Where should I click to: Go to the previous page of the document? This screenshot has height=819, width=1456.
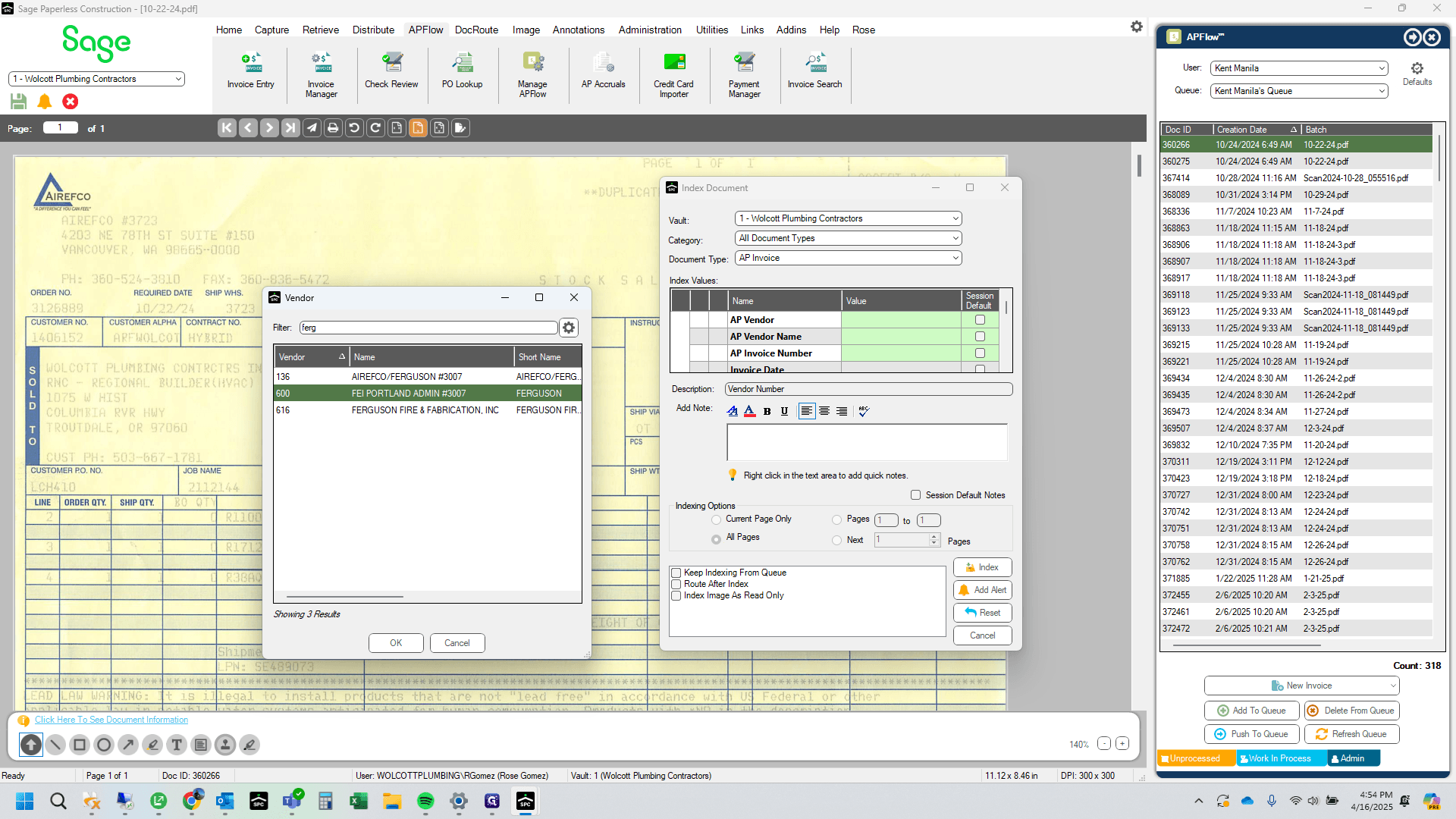coord(248,128)
